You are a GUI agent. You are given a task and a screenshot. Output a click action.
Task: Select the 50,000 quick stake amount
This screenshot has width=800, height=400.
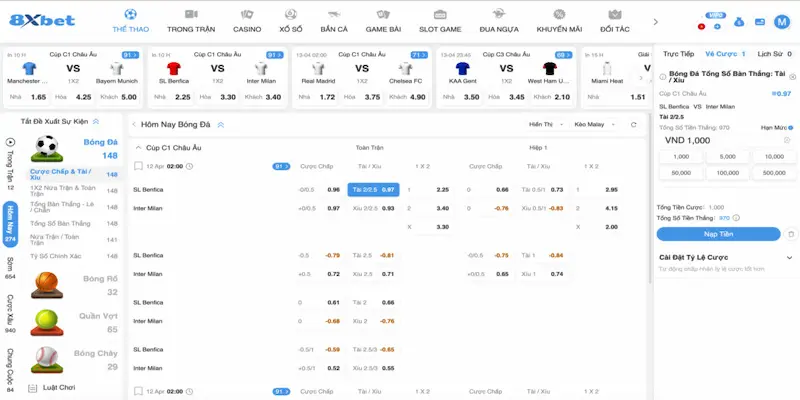(x=680, y=173)
